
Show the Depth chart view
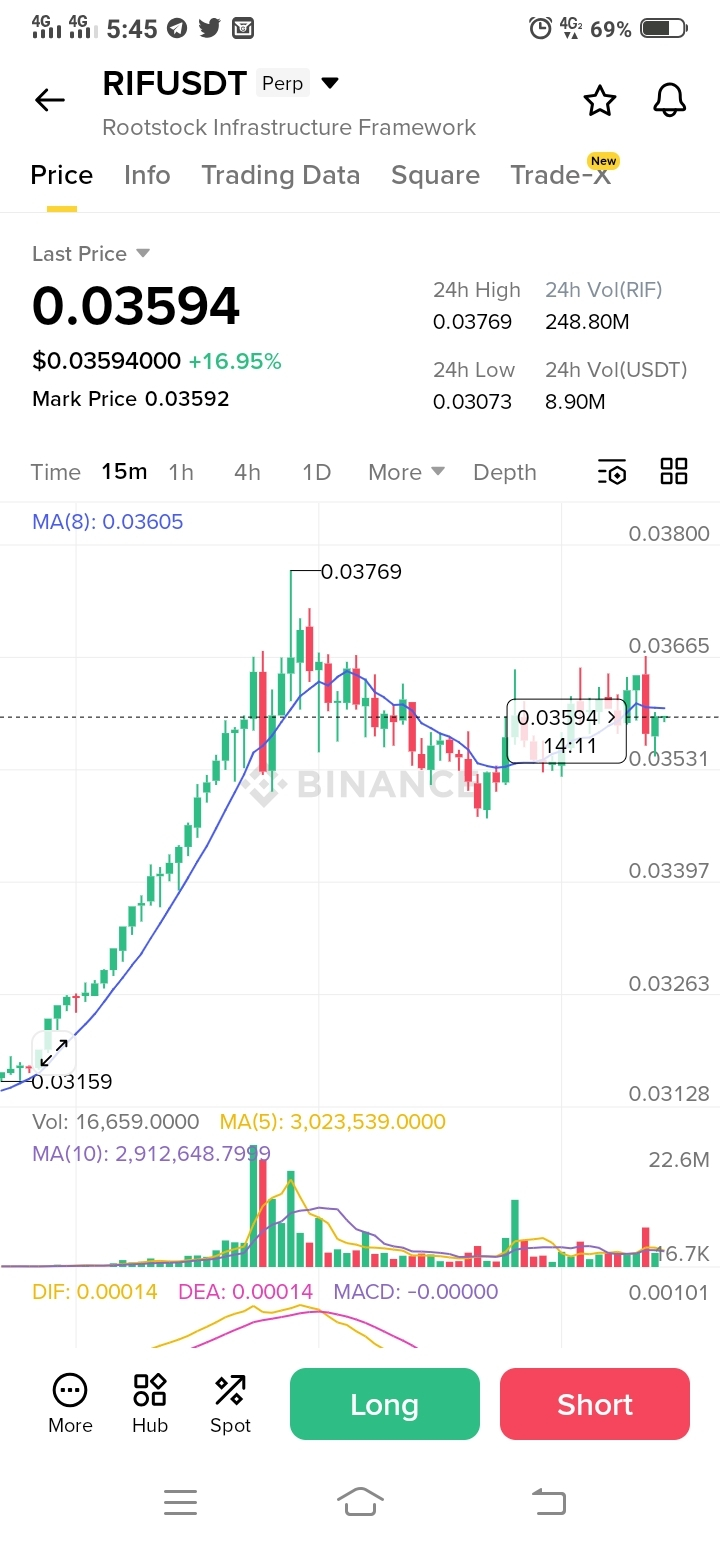[x=505, y=472]
